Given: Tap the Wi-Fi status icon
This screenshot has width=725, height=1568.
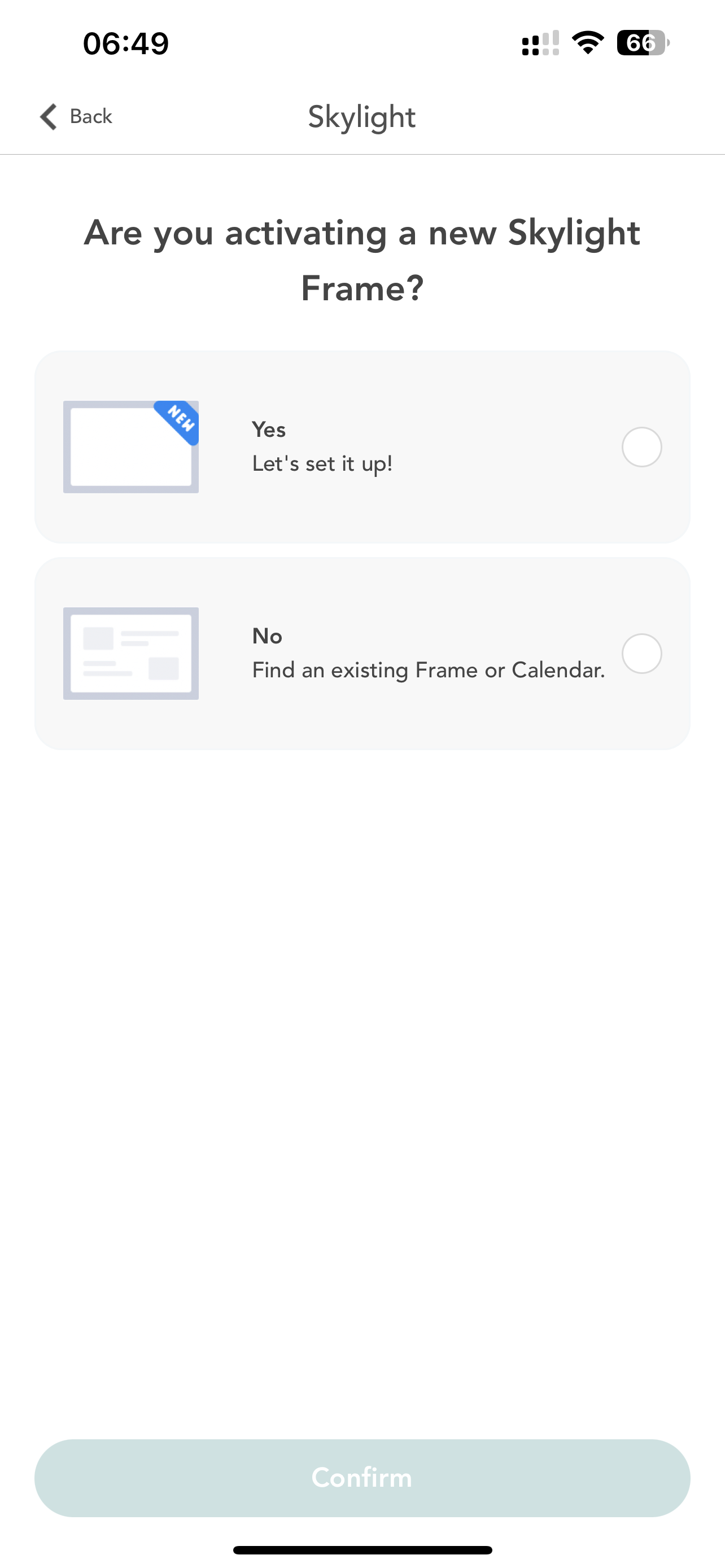Looking at the screenshot, I should 587,42.
